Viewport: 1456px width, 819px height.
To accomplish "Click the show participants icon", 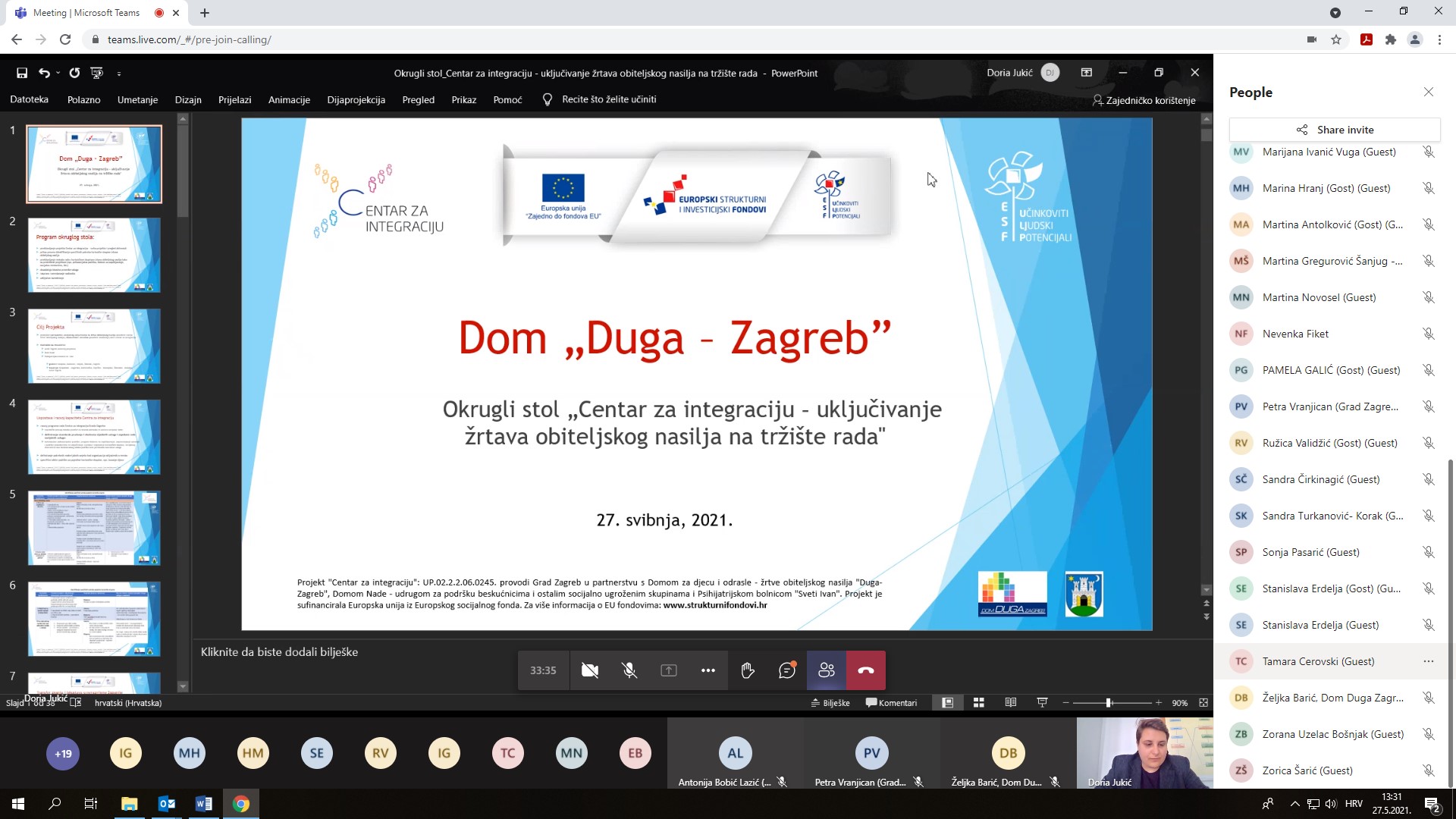I will pos(826,670).
